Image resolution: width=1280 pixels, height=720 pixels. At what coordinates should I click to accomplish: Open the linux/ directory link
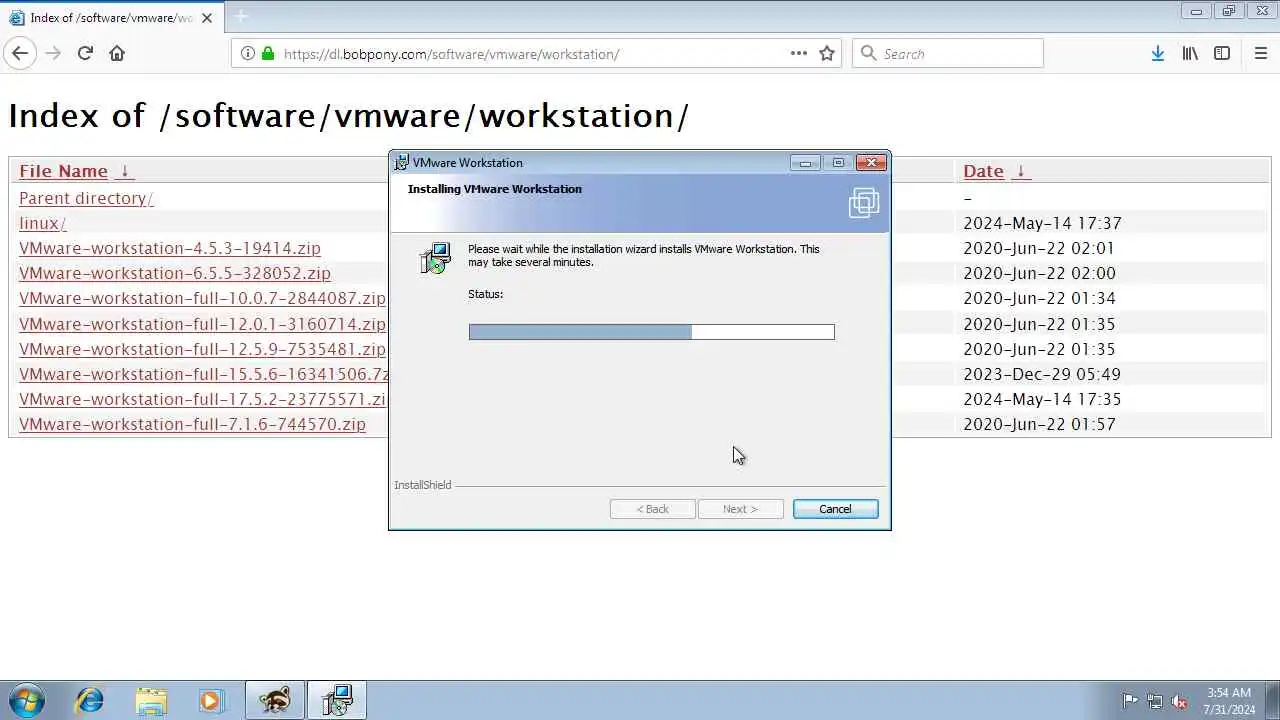[x=42, y=223]
